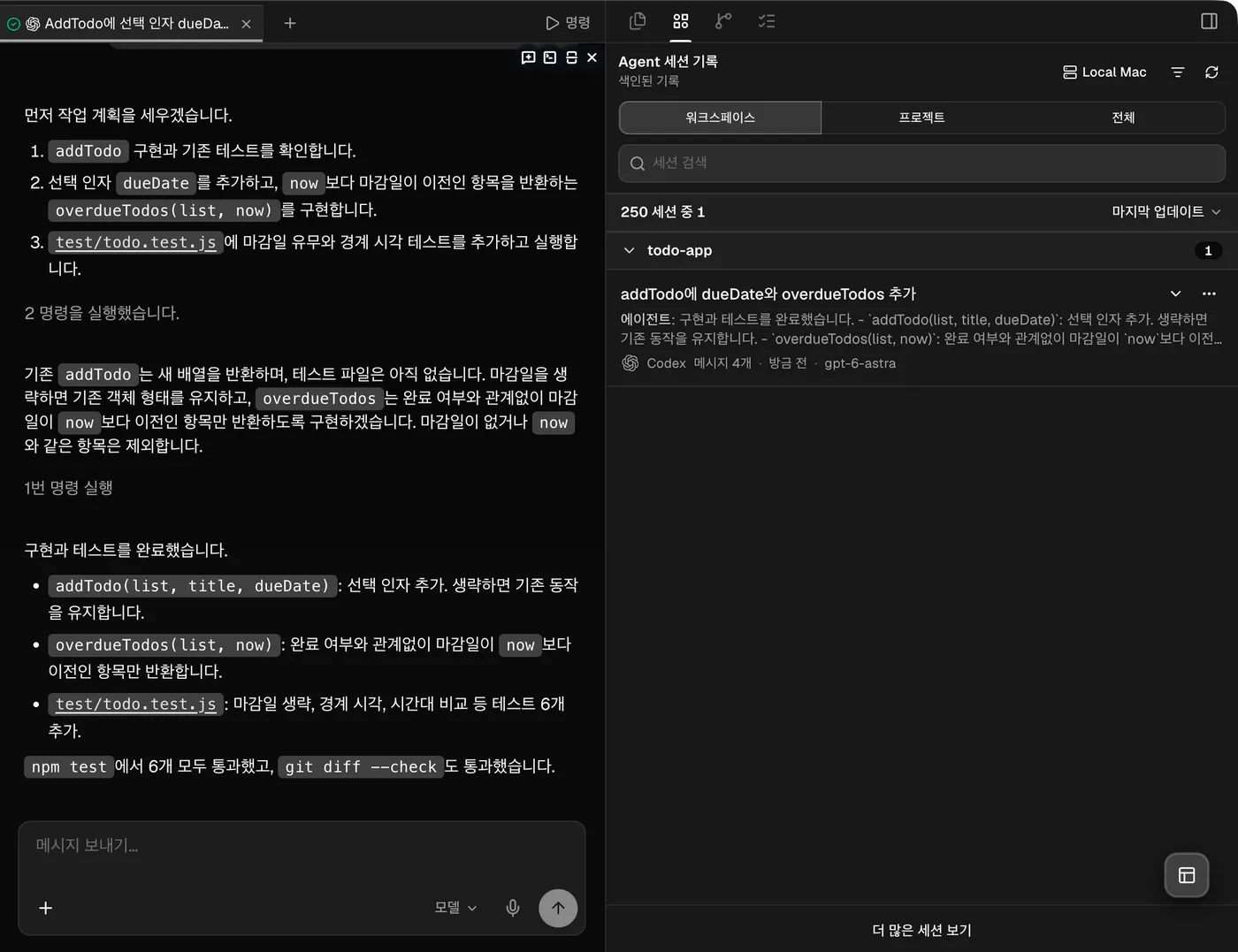Open the session filter icon
Screen dimensions: 1238x952
1177,72
